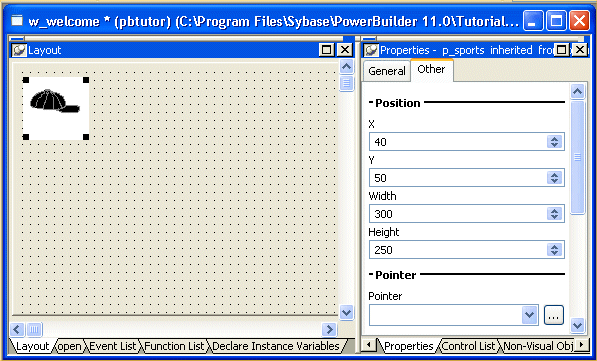The image size is (597, 361).
Task: Close the w_welcome painter window
Action: [x=579, y=21]
